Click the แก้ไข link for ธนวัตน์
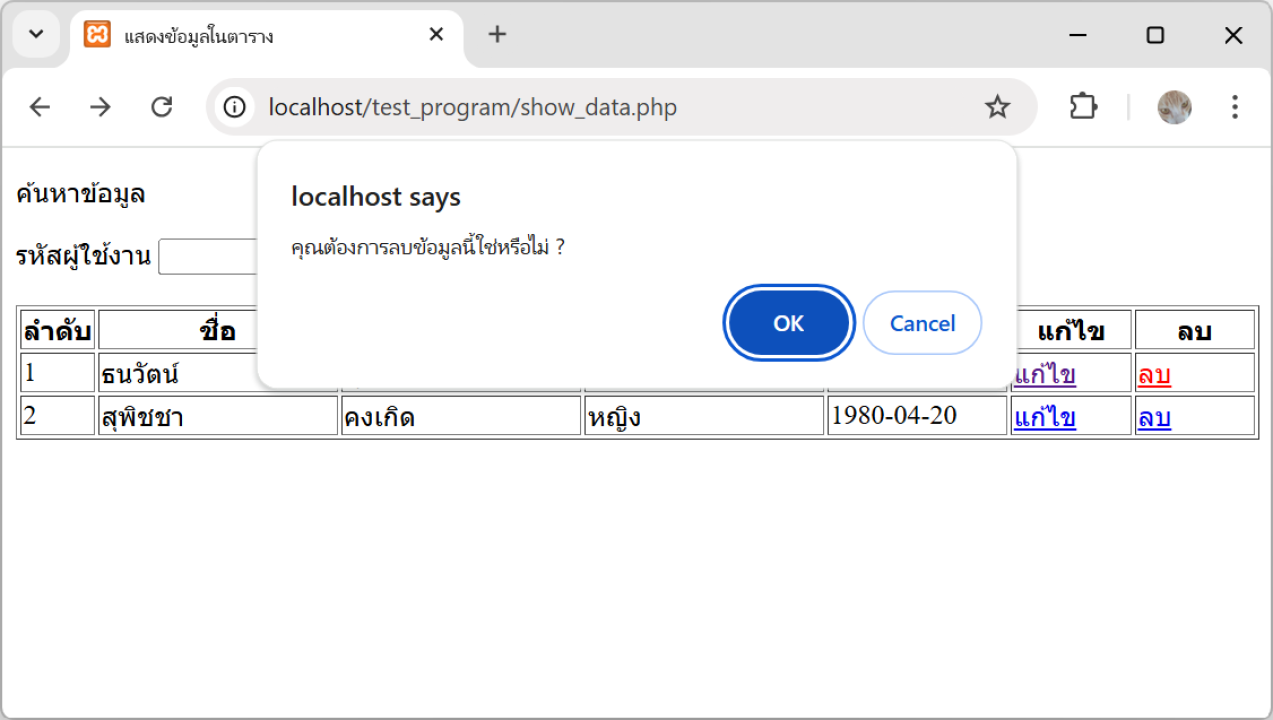This screenshot has height=720, width=1273. pyautogui.click(x=1044, y=375)
